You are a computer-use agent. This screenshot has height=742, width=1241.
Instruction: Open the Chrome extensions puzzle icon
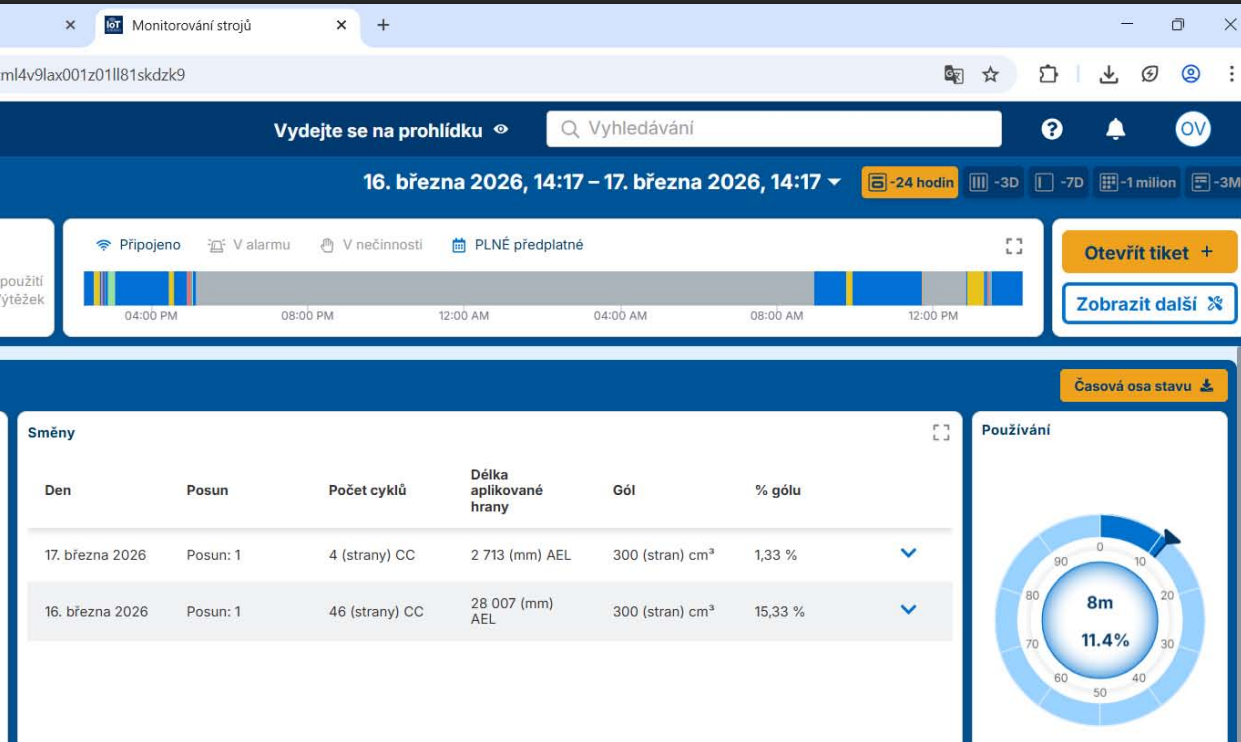(1048, 74)
